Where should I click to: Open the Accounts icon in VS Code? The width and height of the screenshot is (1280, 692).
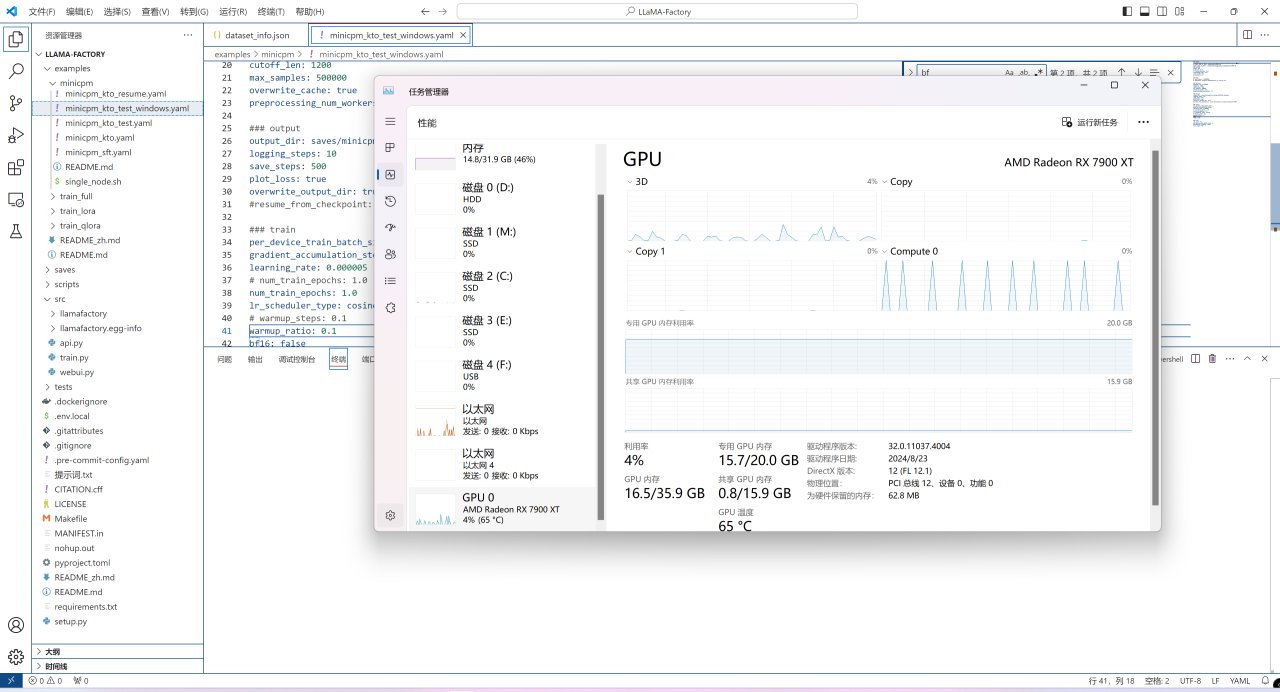[16, 625]
